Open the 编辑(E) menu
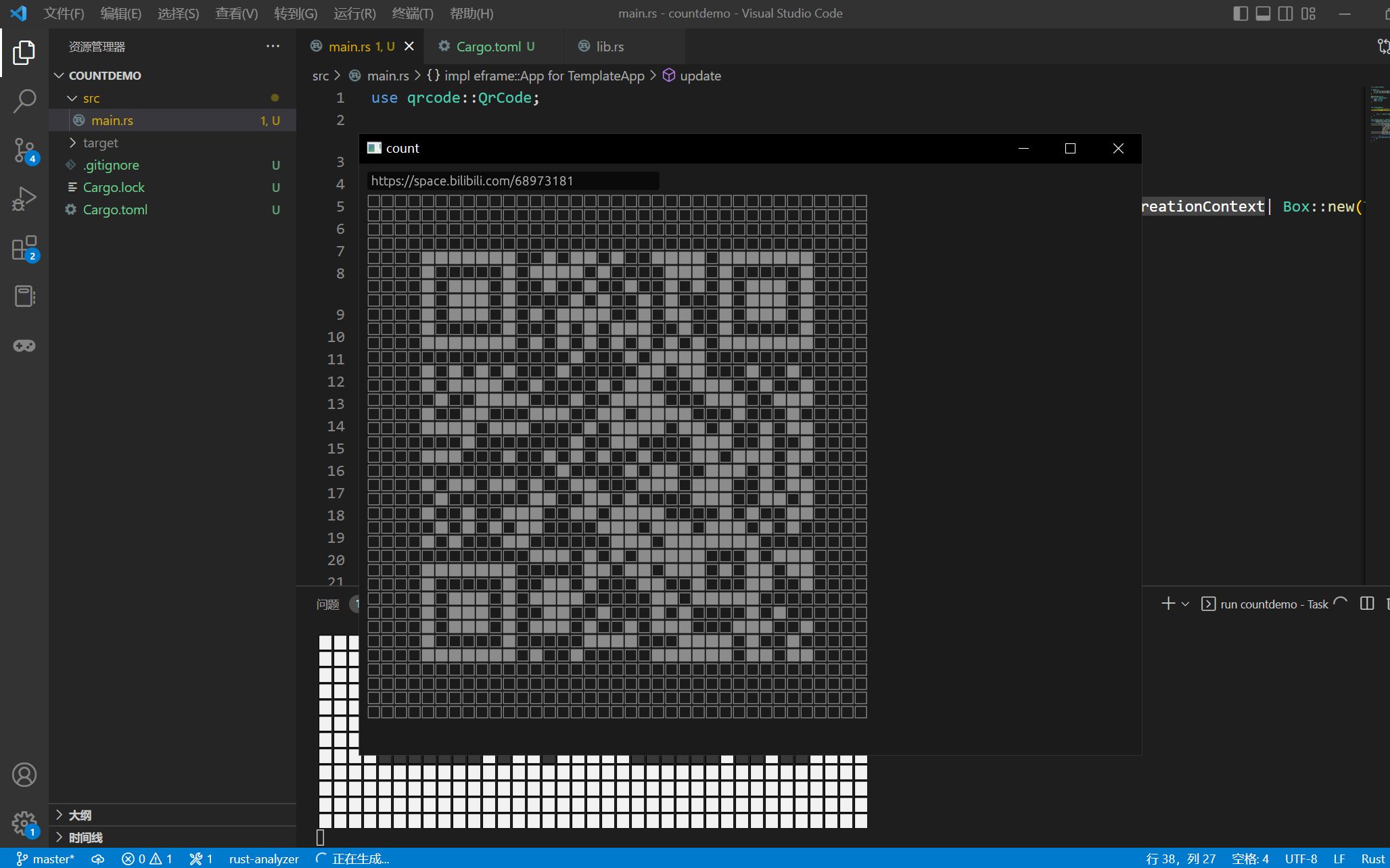Image resolution: width=1390 pixels, height=868 pixels. coord(120,14)
